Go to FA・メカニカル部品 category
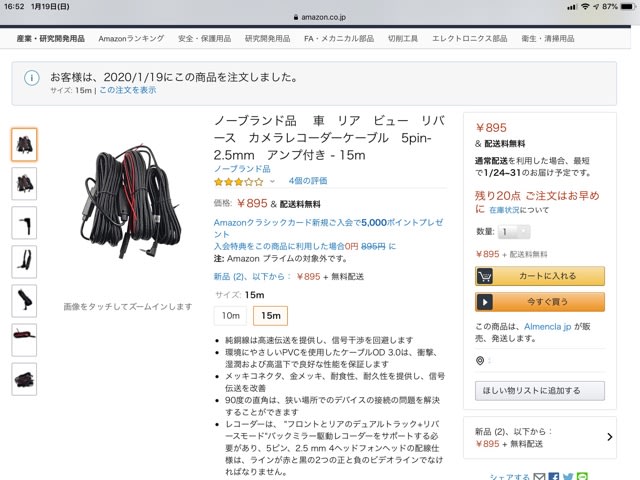This screenshot has height=480, width=640. tap(339, 39)
